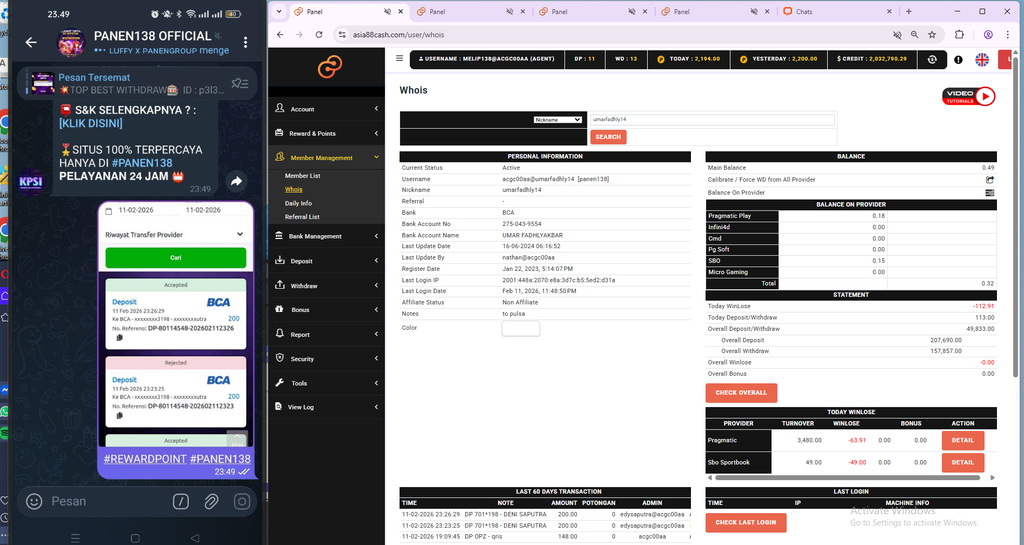1024x545 pixels.
Task: Forward the message with share arrow icon
Action: point(236,181)
